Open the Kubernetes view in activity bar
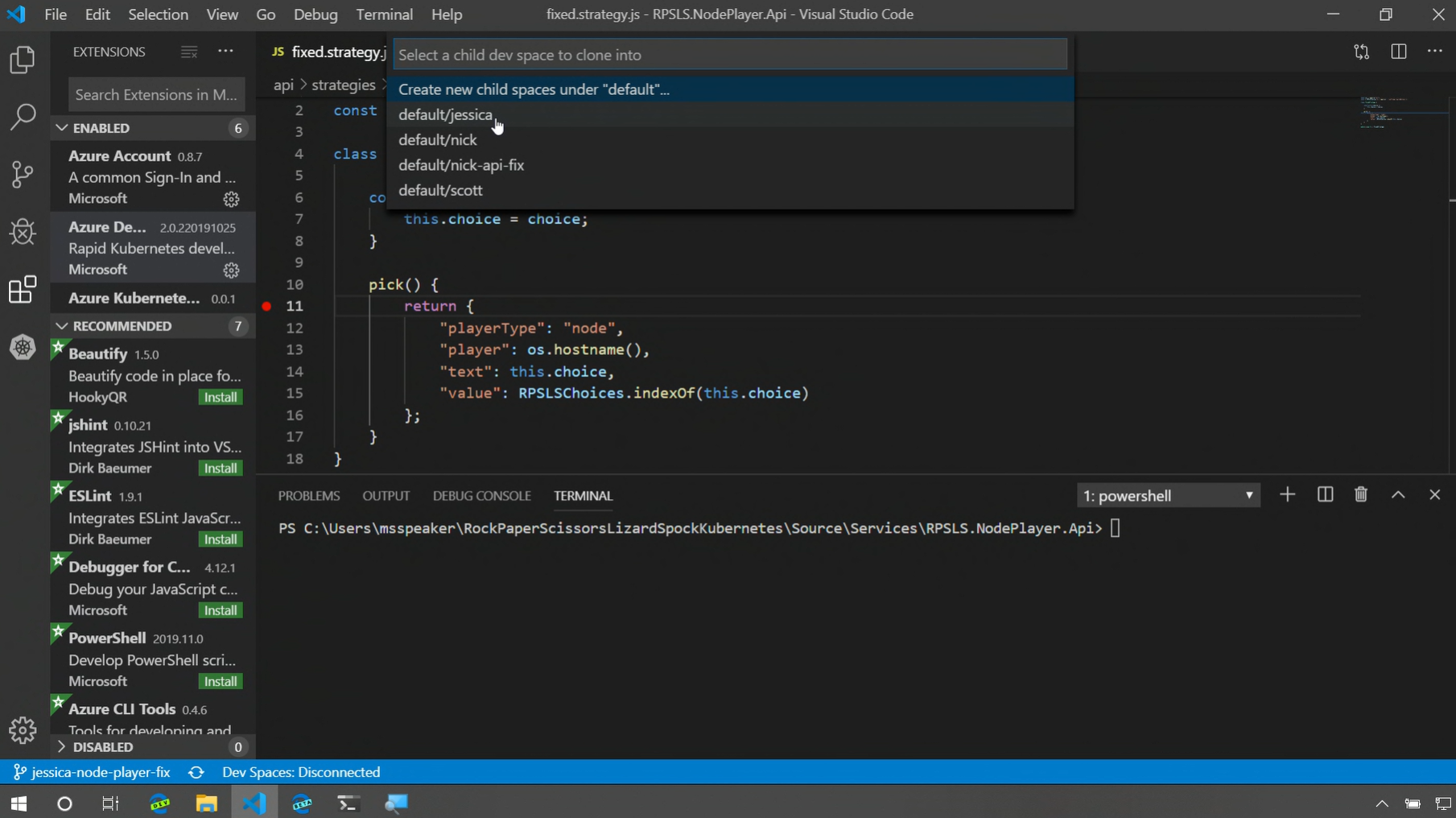This screenshot has width=1456, height=818. 23,348
